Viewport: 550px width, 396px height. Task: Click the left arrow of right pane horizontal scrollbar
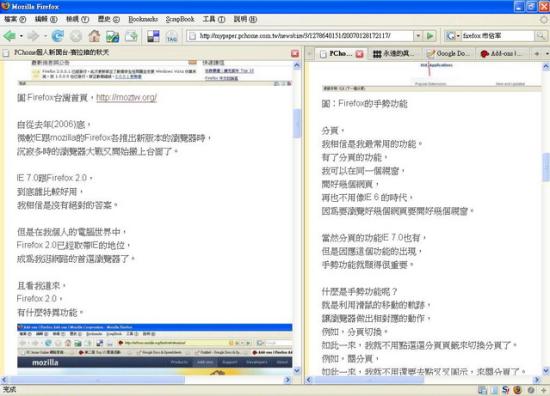(309, 380)
